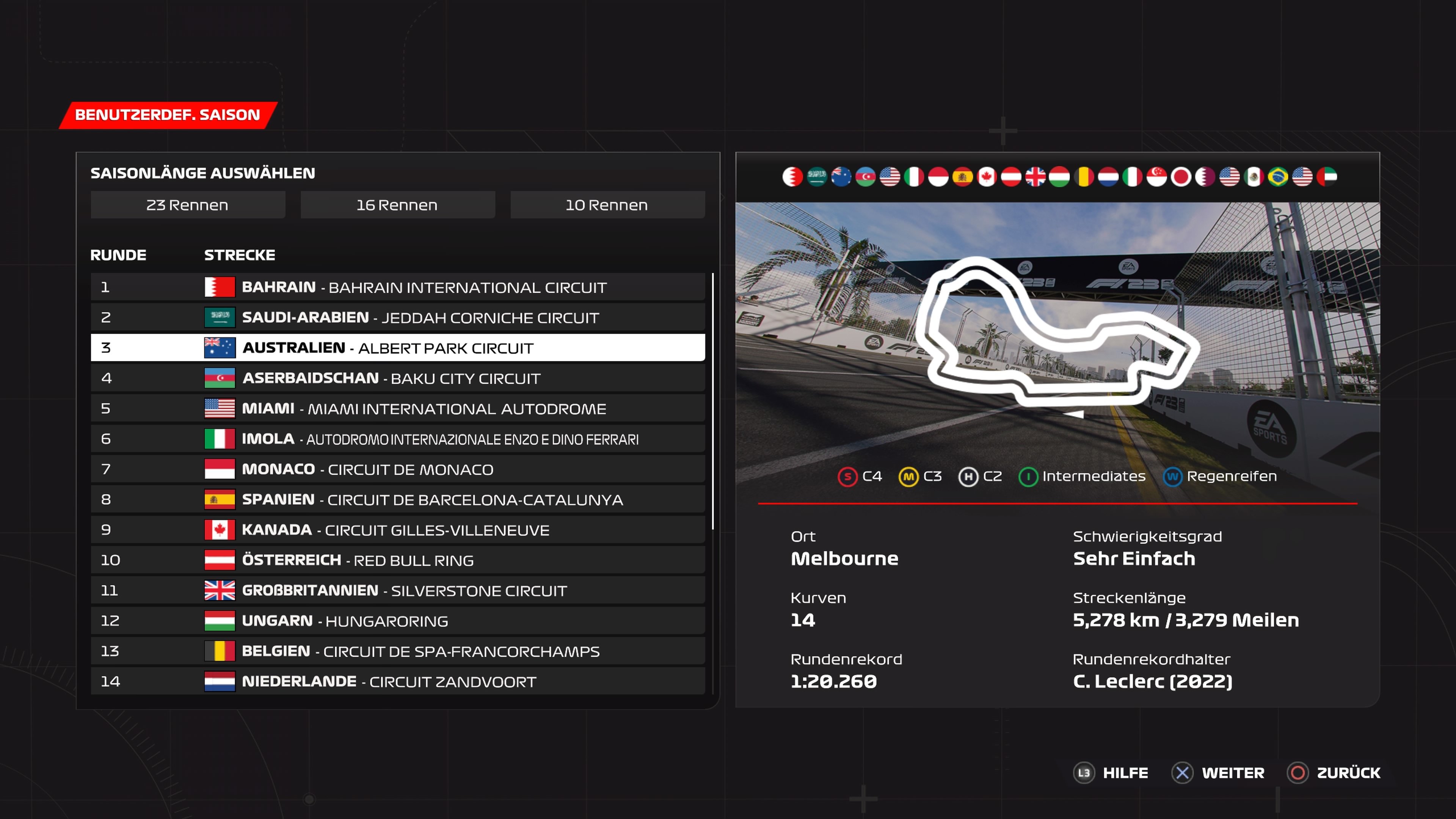
Task: Select round 7 Circuit de Monaco
Action: pos(398,469)
